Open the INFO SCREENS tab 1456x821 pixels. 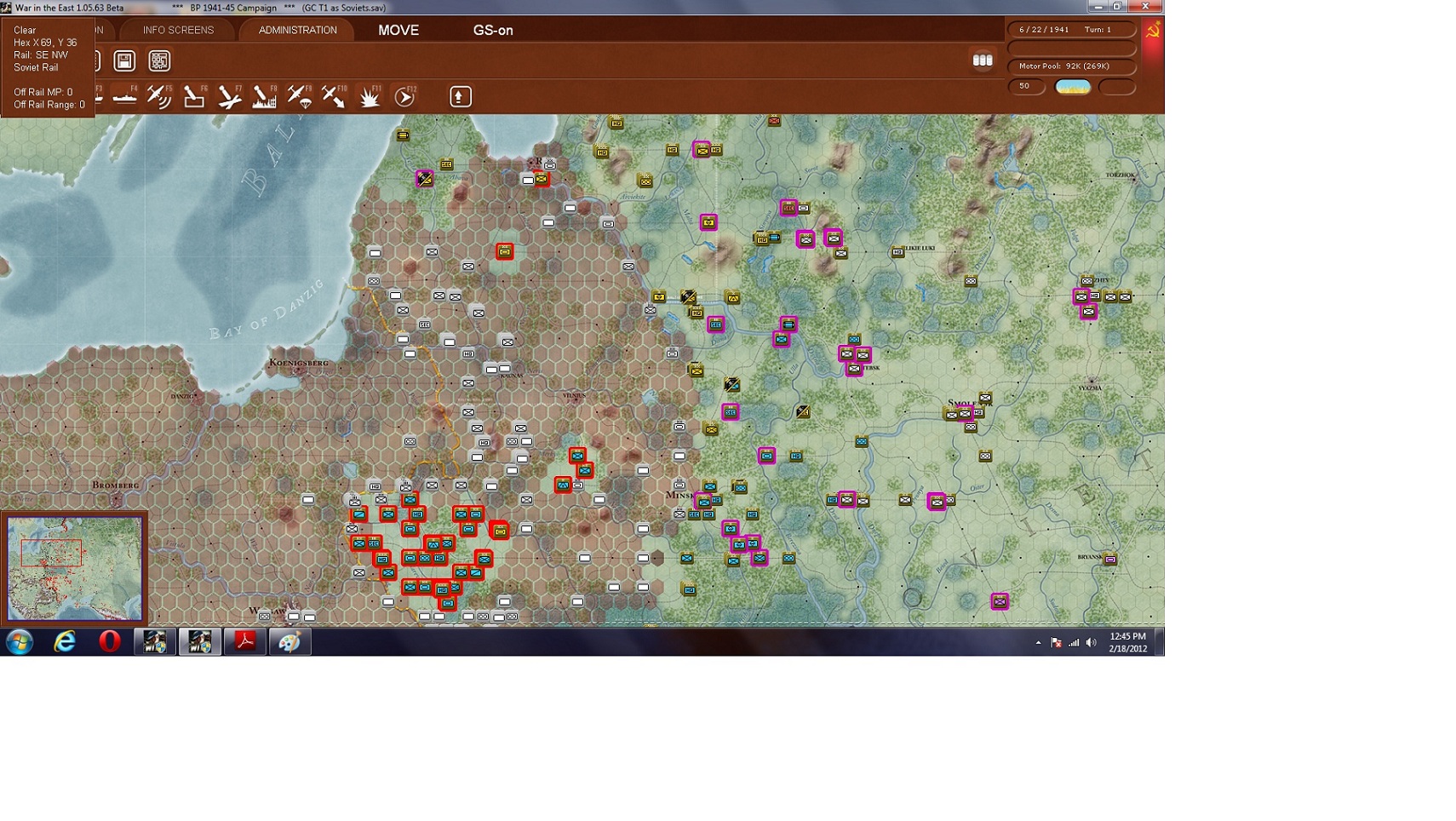[178, 31]
